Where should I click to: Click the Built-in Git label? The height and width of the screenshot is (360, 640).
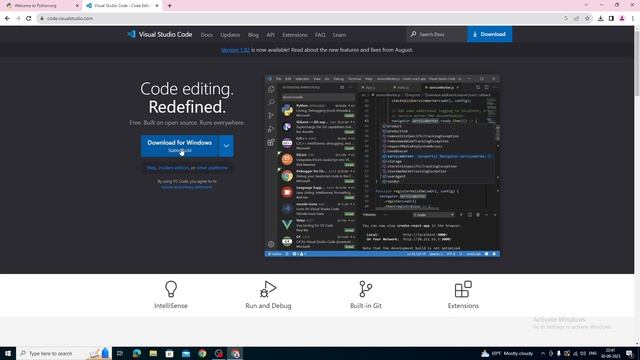tap(366, 306)
